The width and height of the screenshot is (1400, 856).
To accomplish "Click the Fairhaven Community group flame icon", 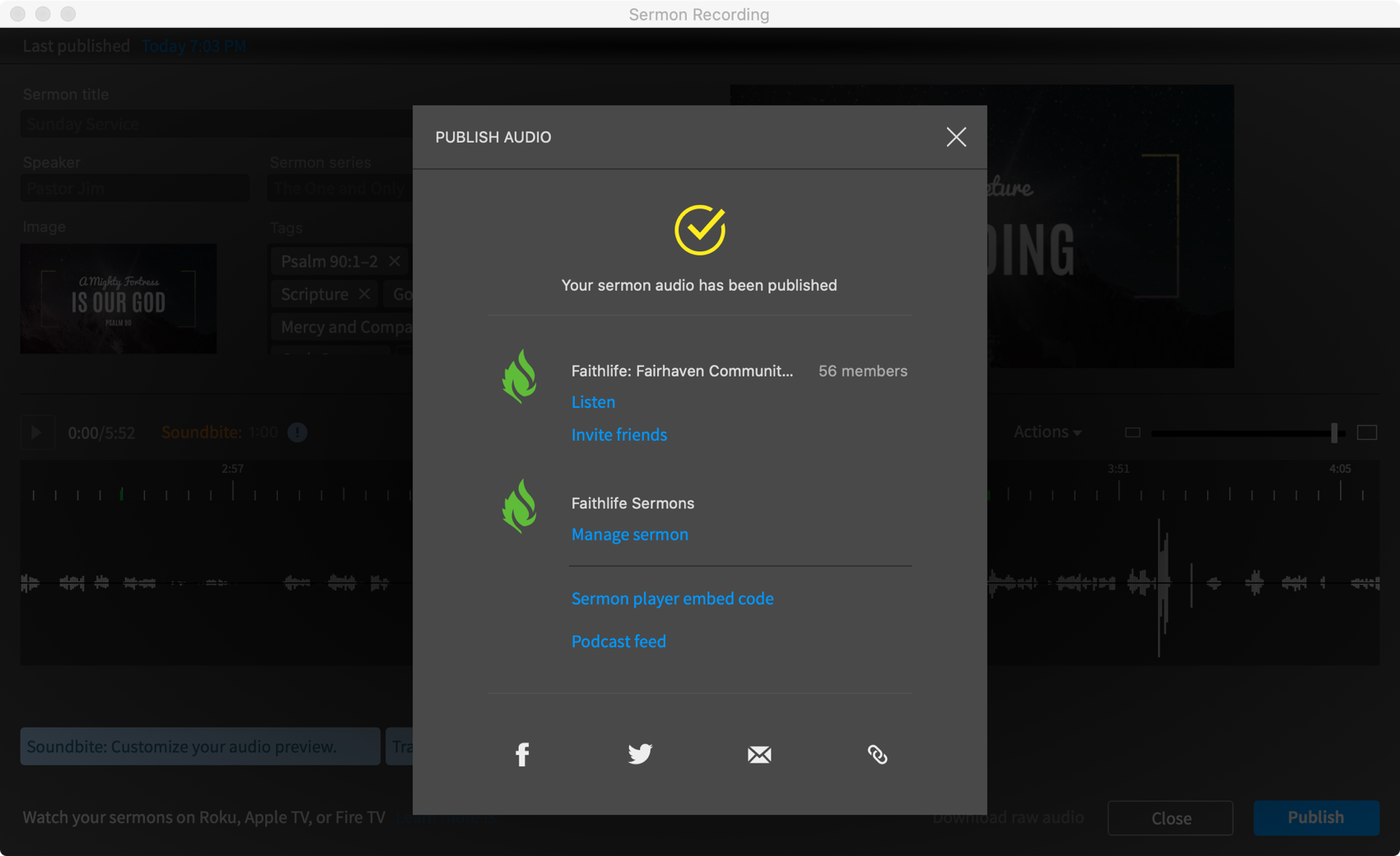I will pyautogui.click(x=520, y=376).
